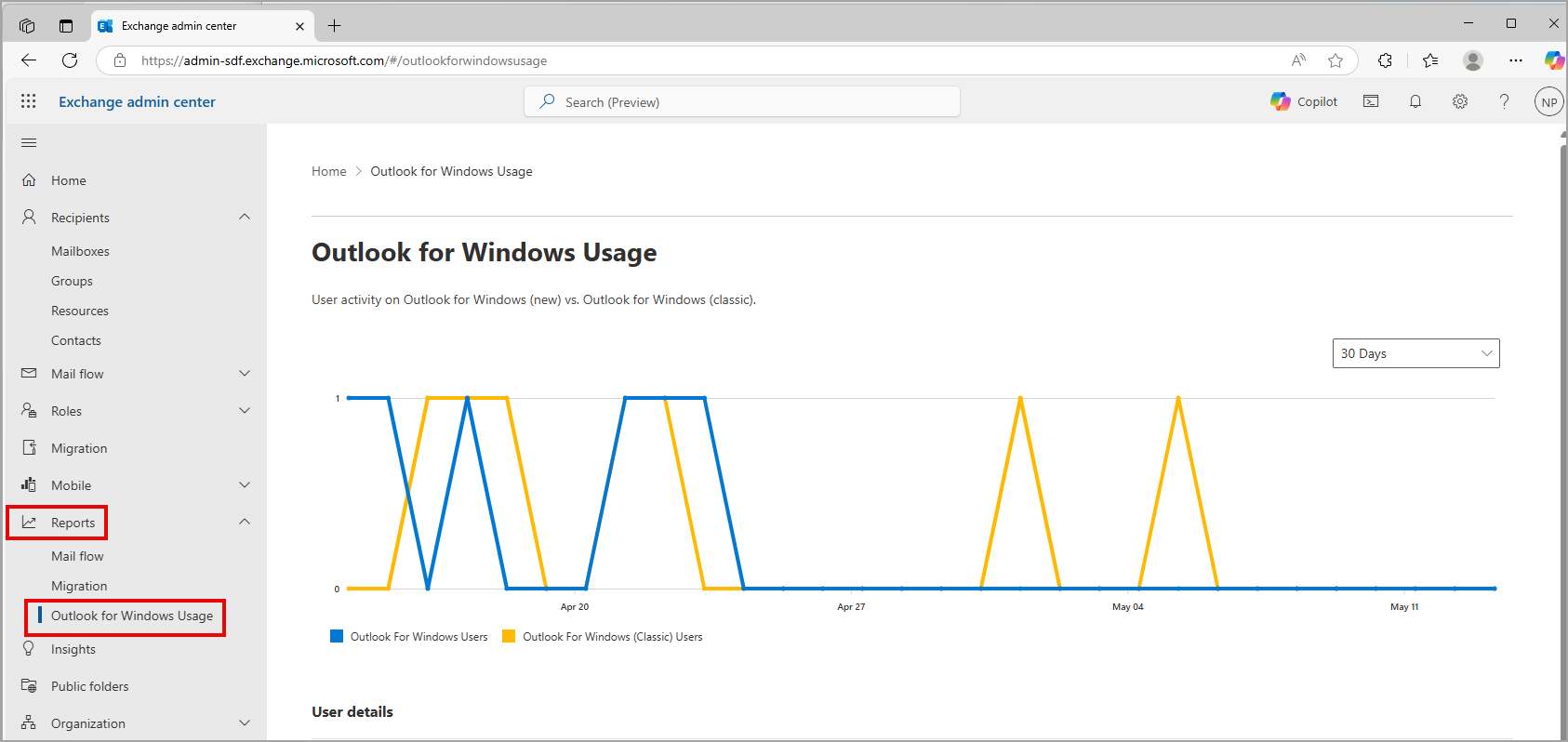View site information lock icon
Image resolution: width=1568 pixels, height=742 pixels.
120,60
